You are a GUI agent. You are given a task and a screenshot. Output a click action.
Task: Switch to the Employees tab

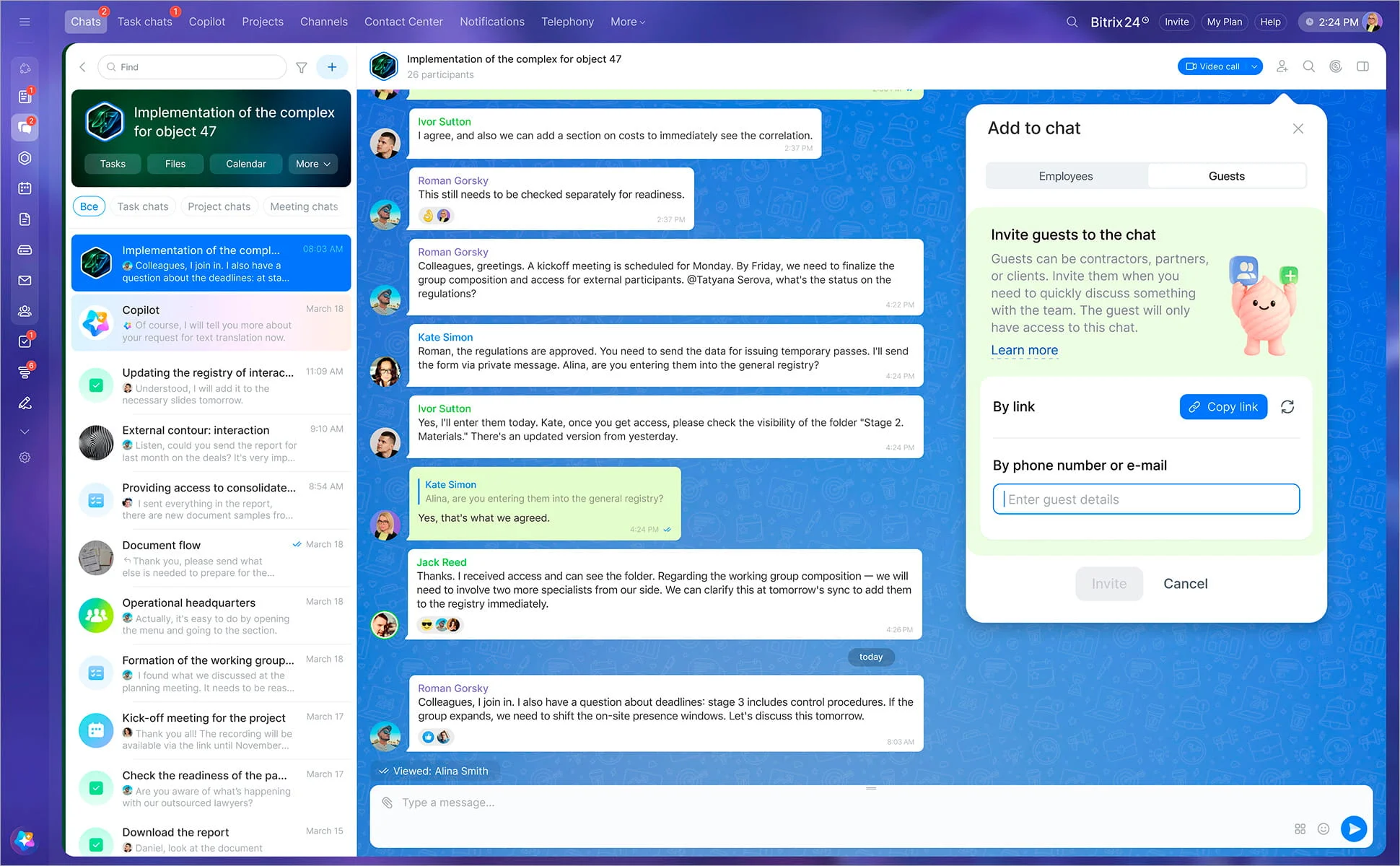pos(1066,176)
